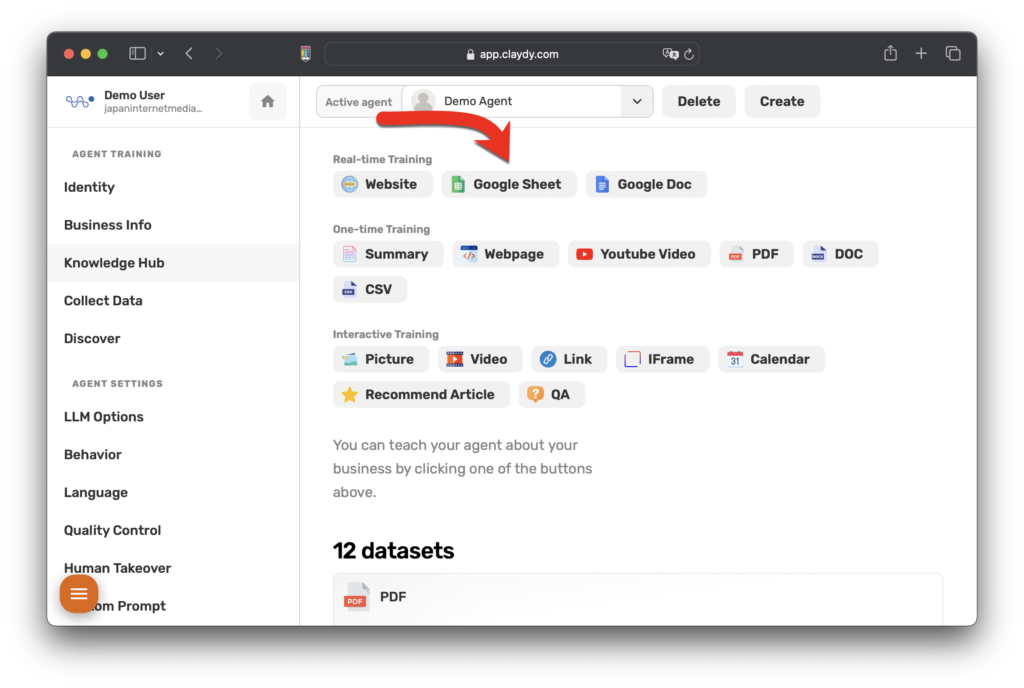Open Human Takeover settings

117,568
